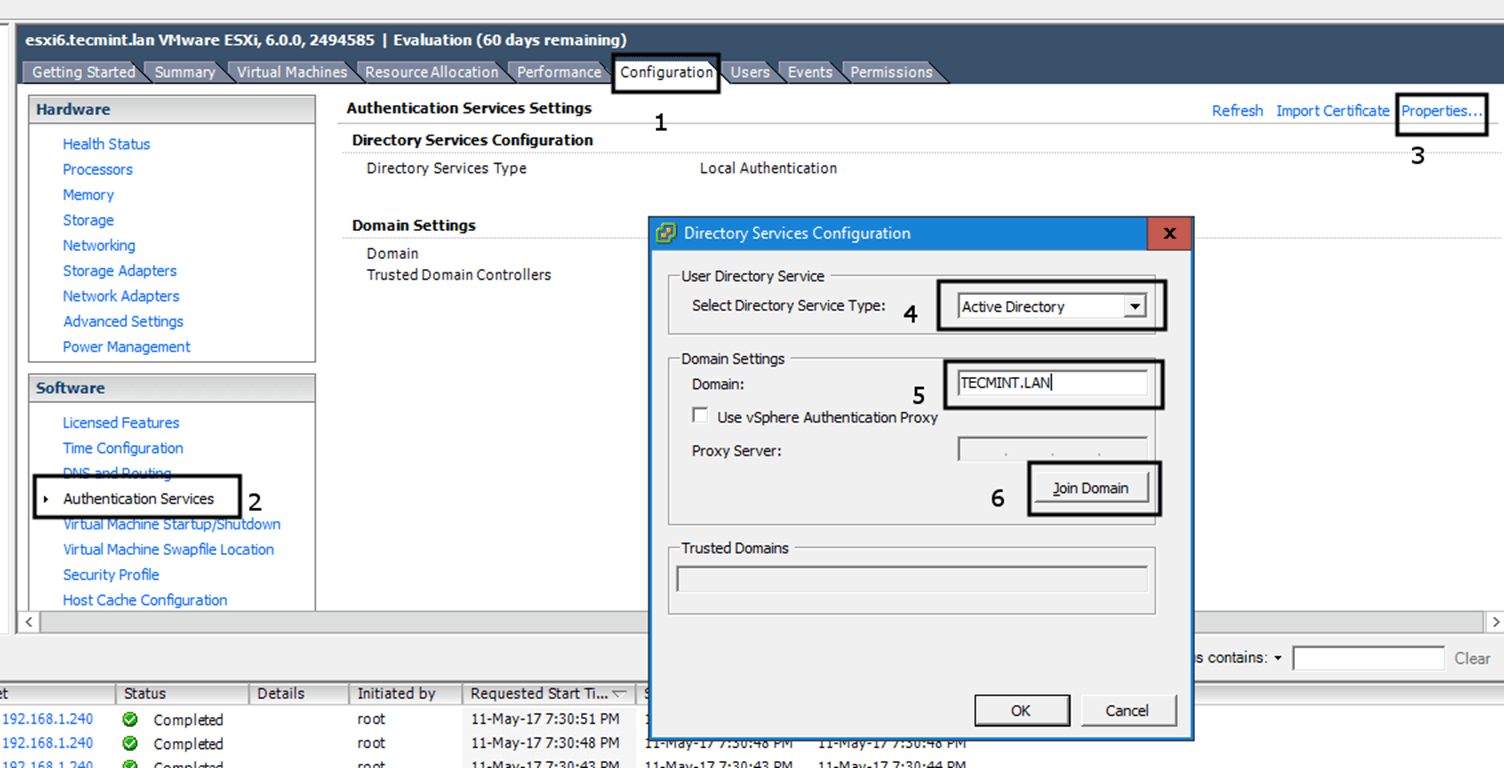Screen dimensions: 1504x768
Task: Open the Select Directory Service Type dropdown
Action: pyautogui.click(x=1134, y=307)
